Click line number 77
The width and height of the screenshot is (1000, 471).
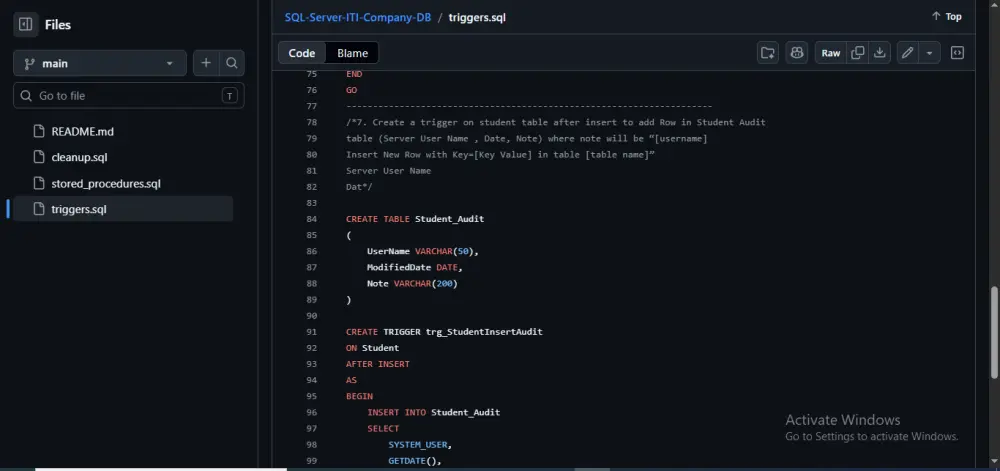click(311, 106)
